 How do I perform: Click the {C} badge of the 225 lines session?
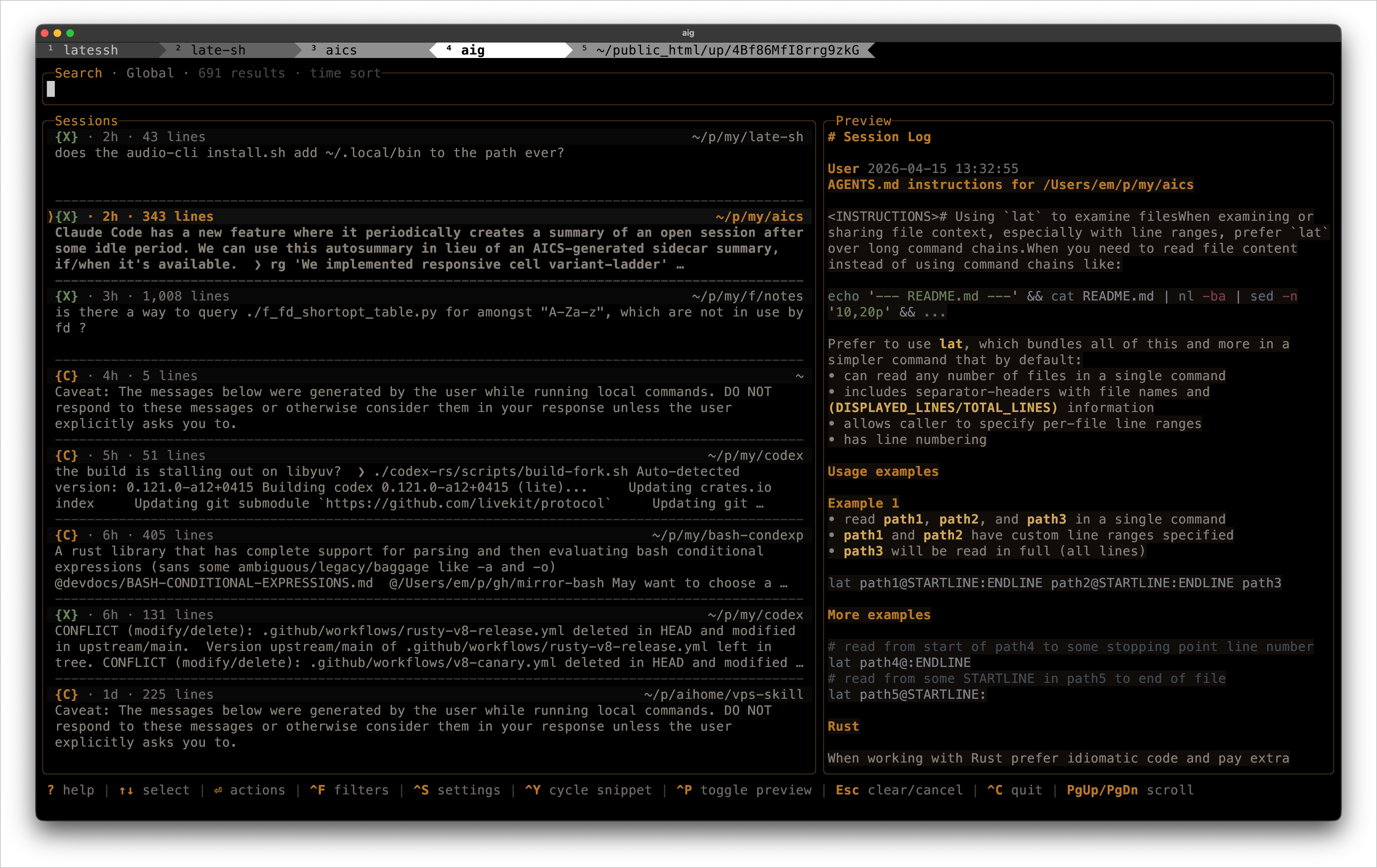[66, 694]
